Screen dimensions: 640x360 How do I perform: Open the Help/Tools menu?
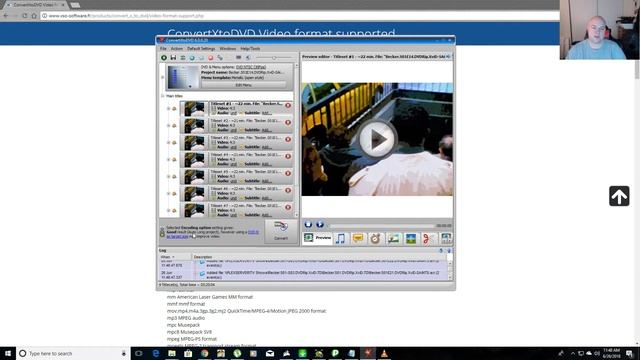(x=250, y=49)
